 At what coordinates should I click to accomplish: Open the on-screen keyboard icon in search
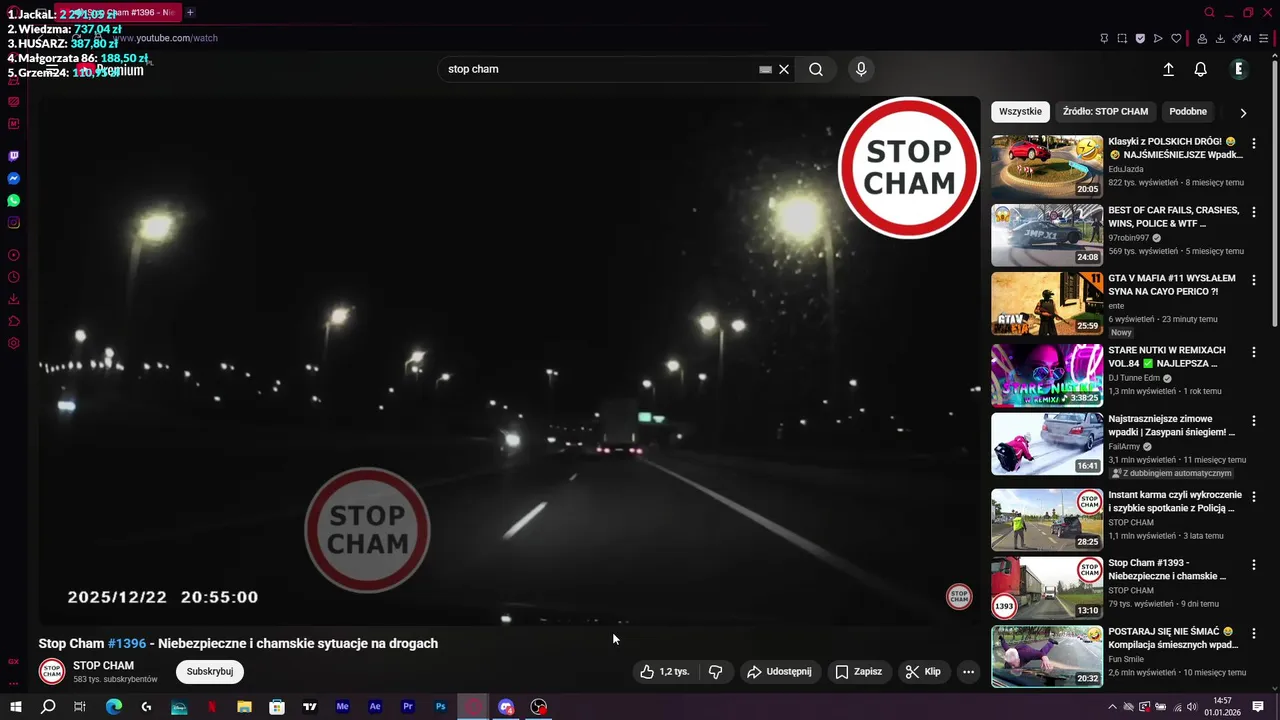(765, 69)
